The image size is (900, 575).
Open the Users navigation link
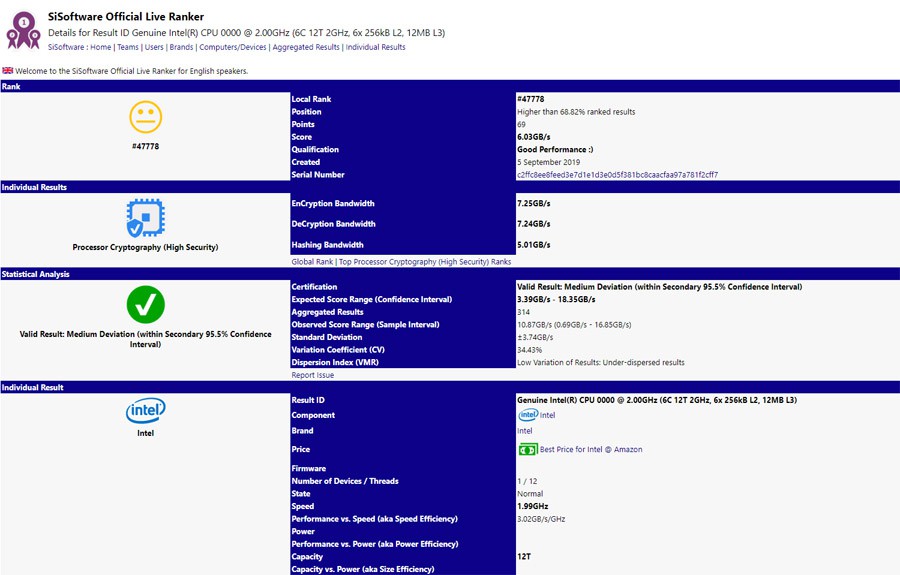pos(154,47)
